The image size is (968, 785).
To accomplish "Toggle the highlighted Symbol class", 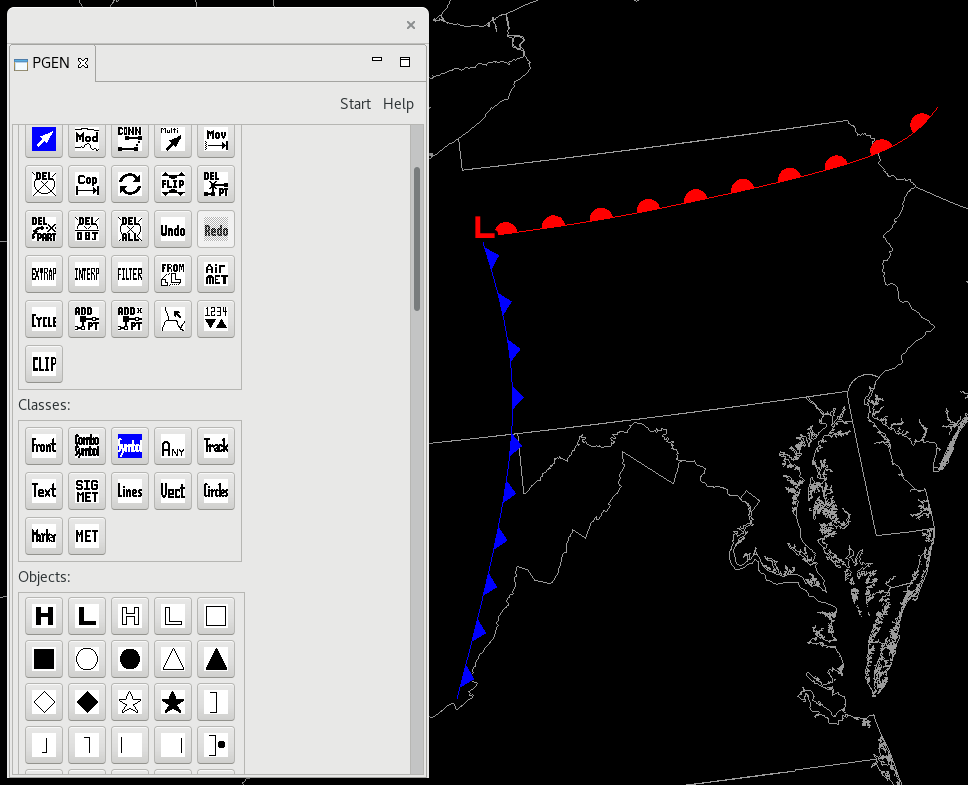I will pyautogui.click(x=130, y=446).
